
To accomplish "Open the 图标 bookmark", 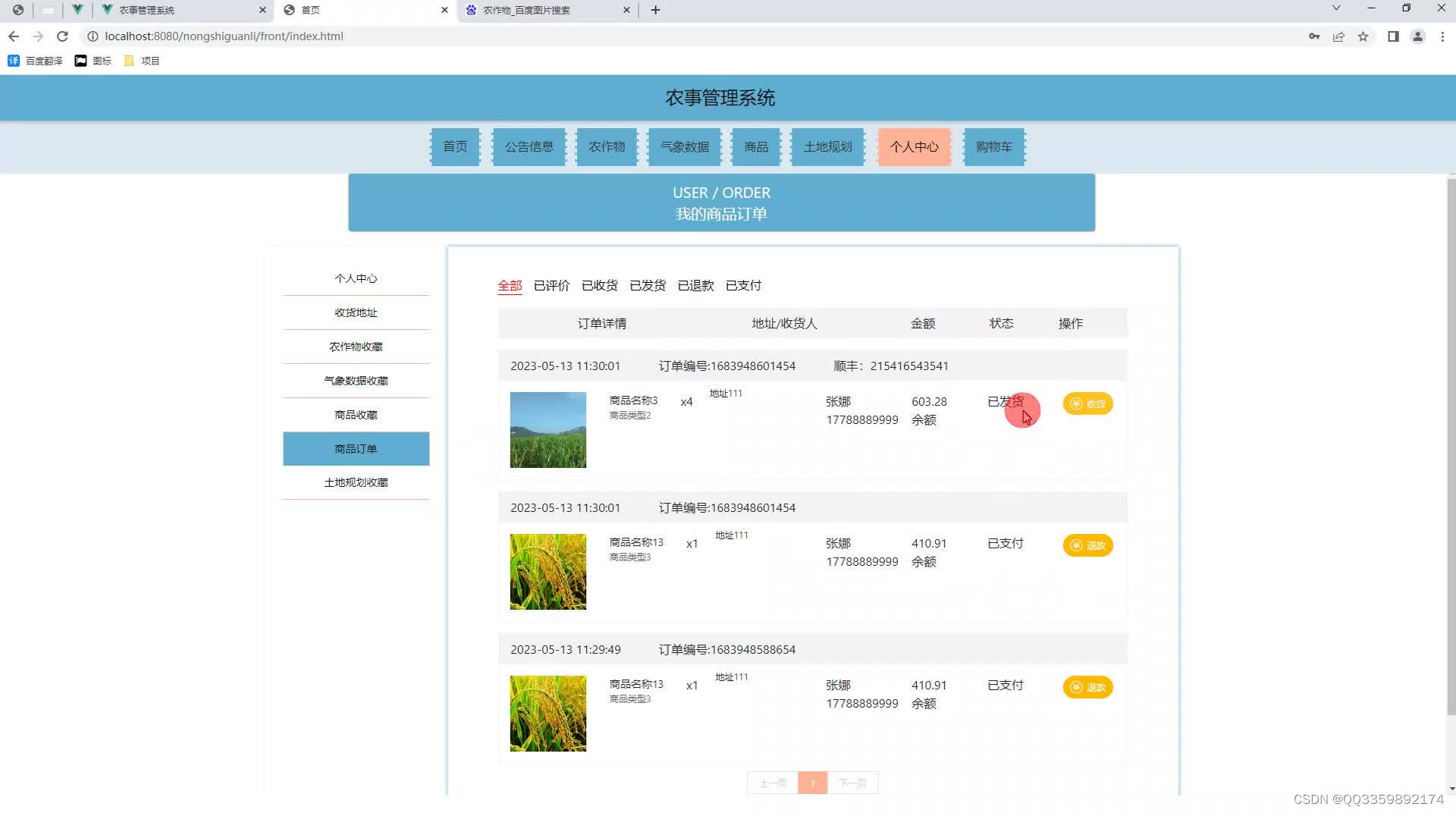I will coord(93,61).
